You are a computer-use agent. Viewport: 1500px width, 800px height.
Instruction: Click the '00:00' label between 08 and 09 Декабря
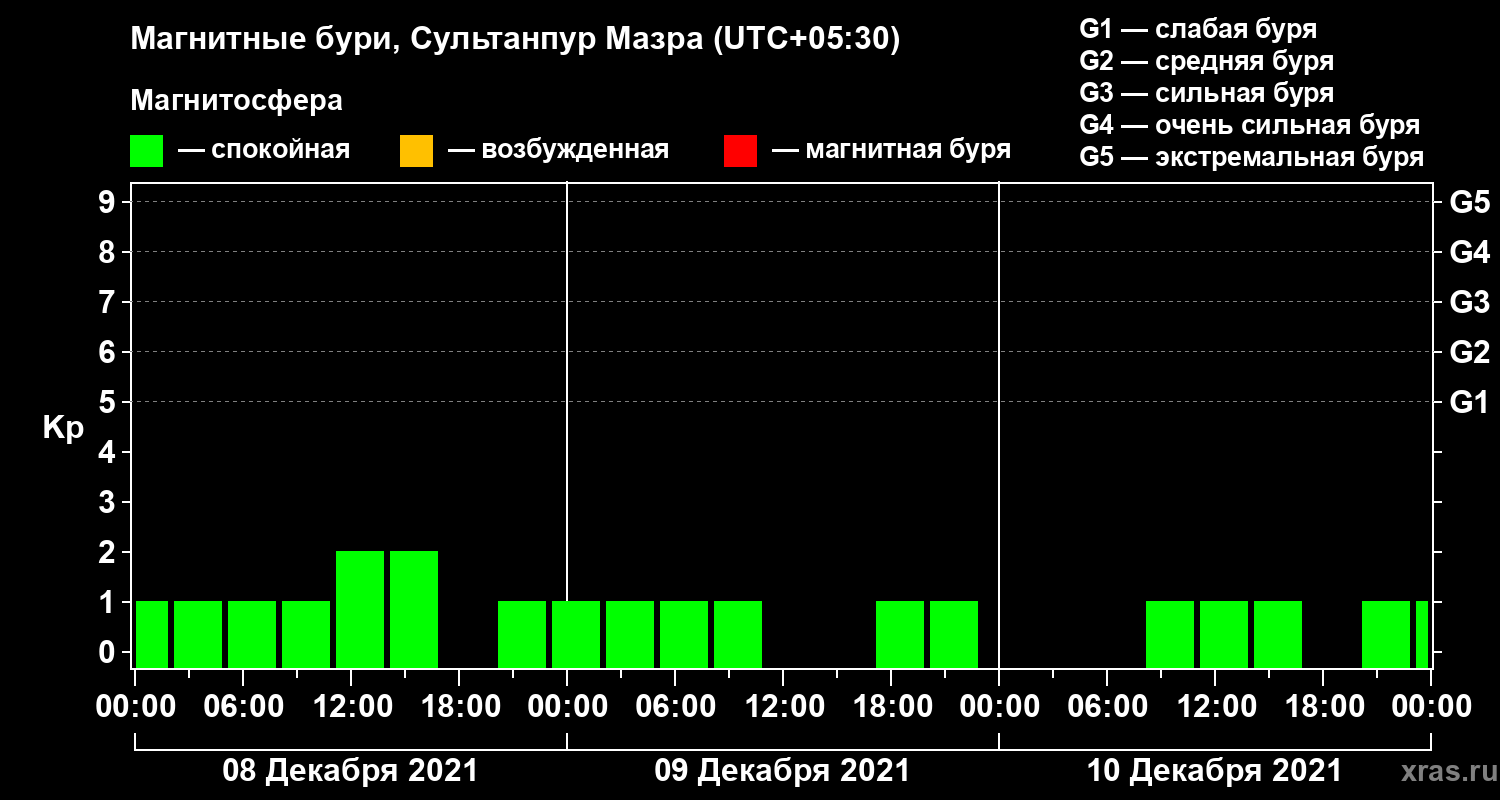(x=567, y=706)
